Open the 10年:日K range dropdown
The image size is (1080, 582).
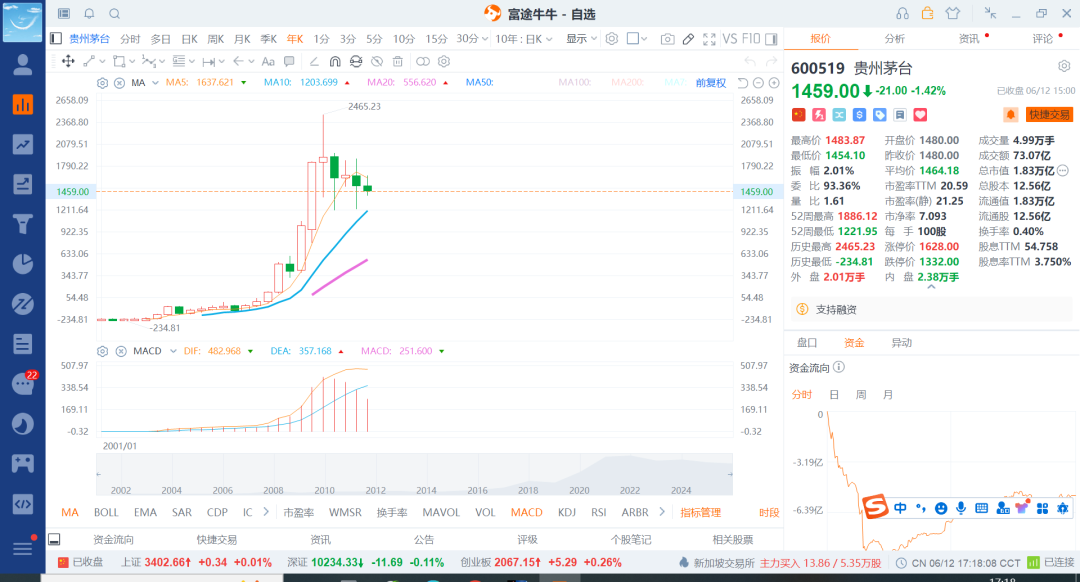(x=524, y=39)
